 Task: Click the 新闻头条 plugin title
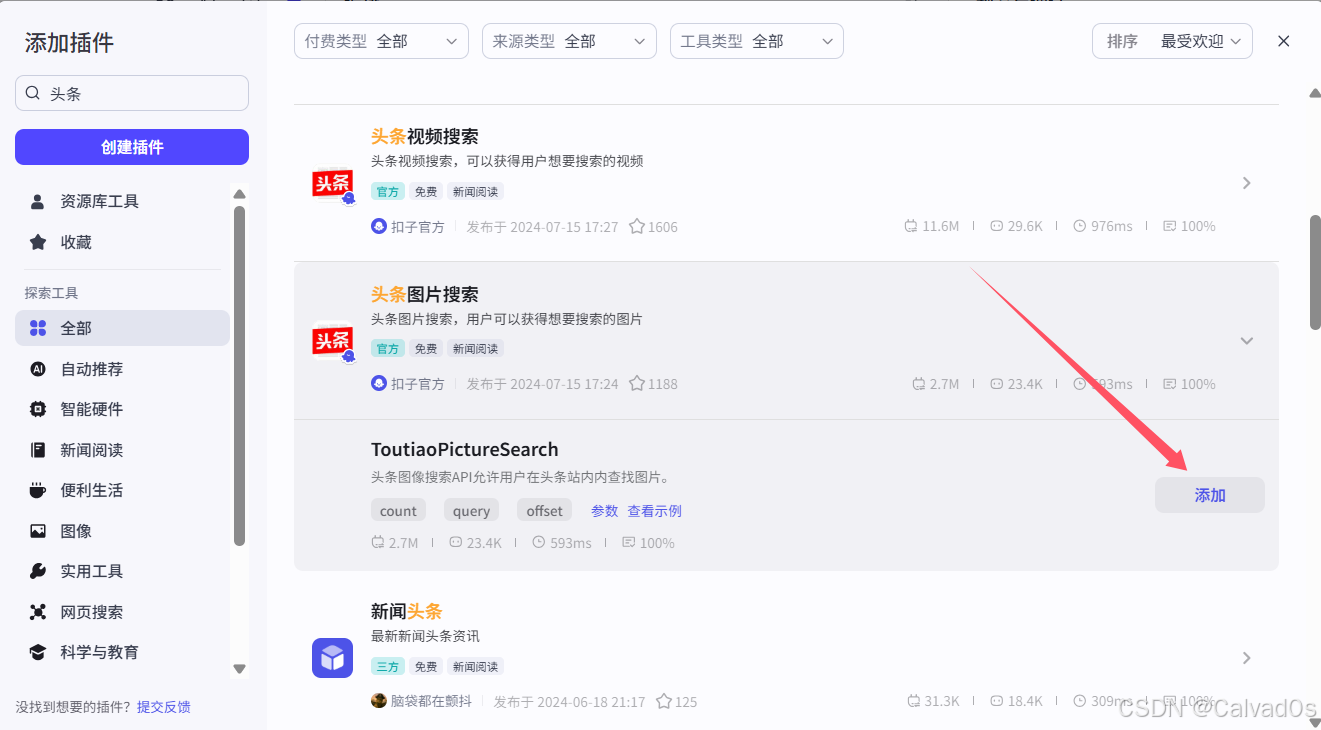(406, 611)
